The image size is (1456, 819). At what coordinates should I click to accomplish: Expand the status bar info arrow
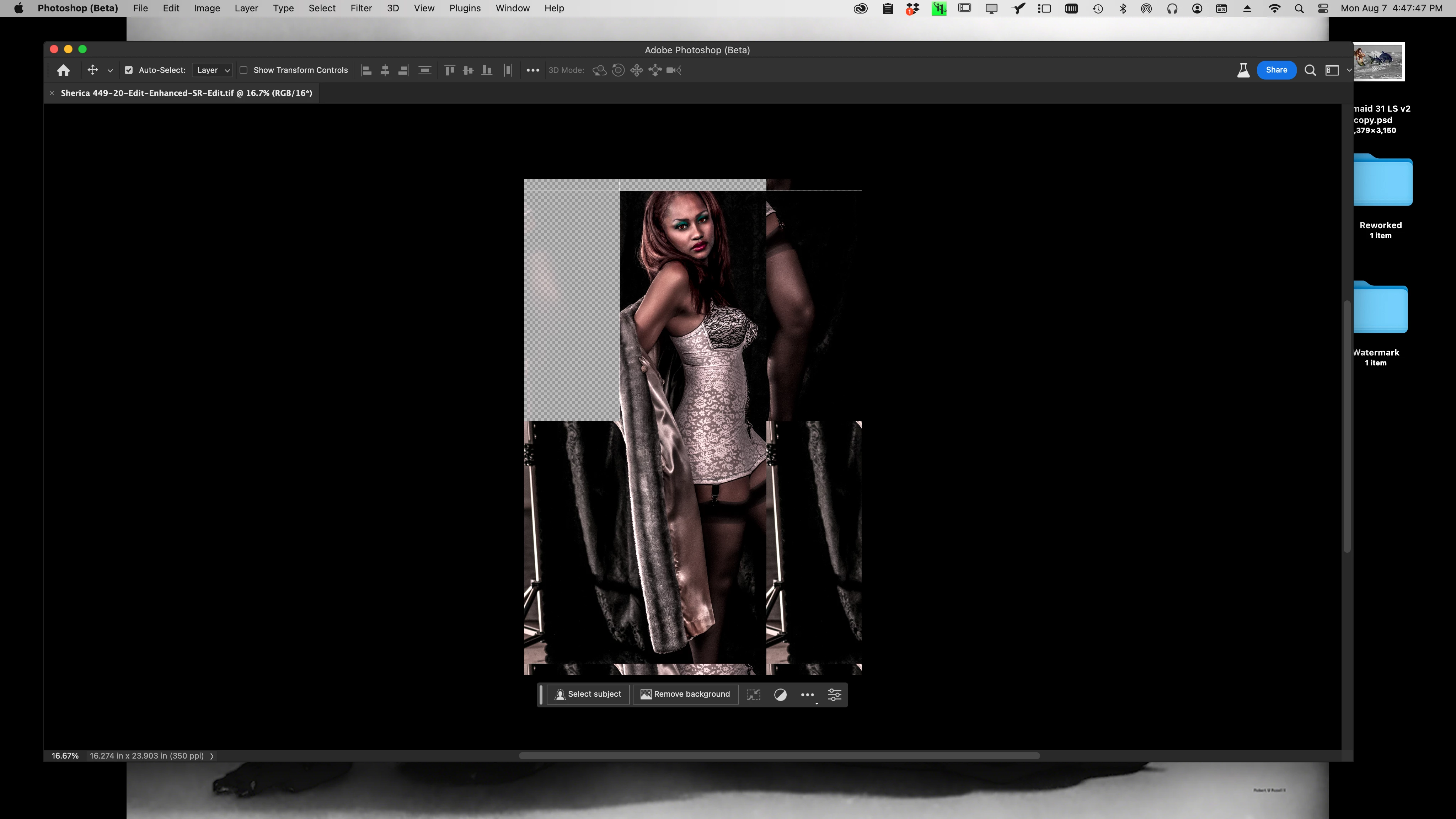(x=212, y=756)
